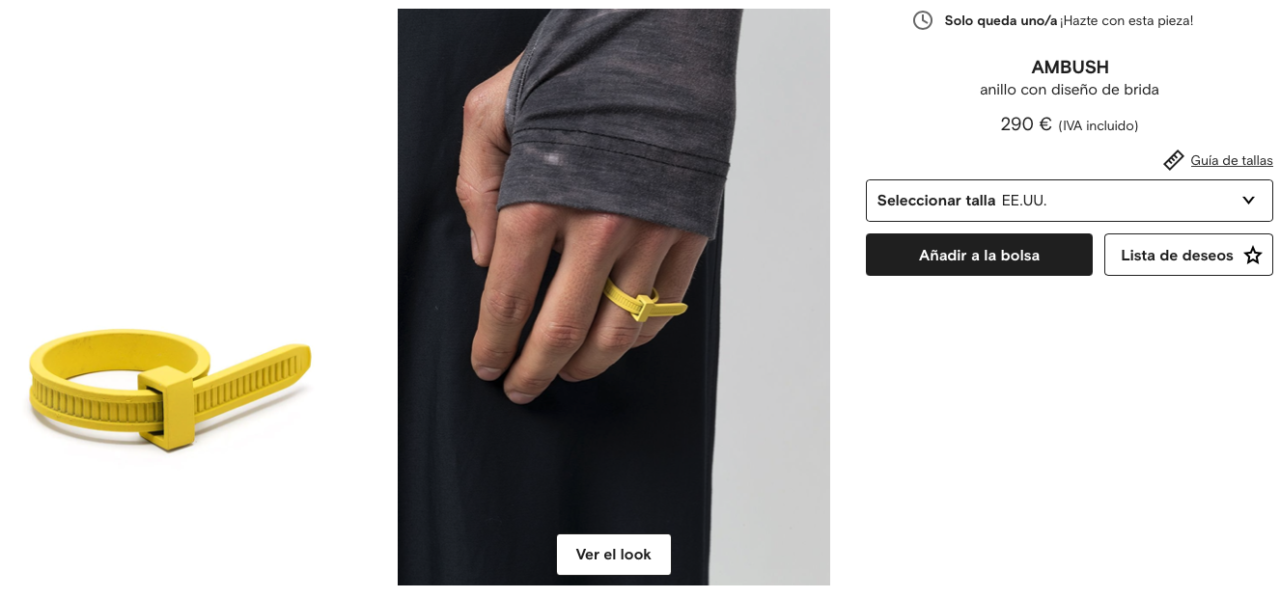Click the Solo queda uno/a stock notice
The height and width of the screenshot is (598, 1280).
1000,20
